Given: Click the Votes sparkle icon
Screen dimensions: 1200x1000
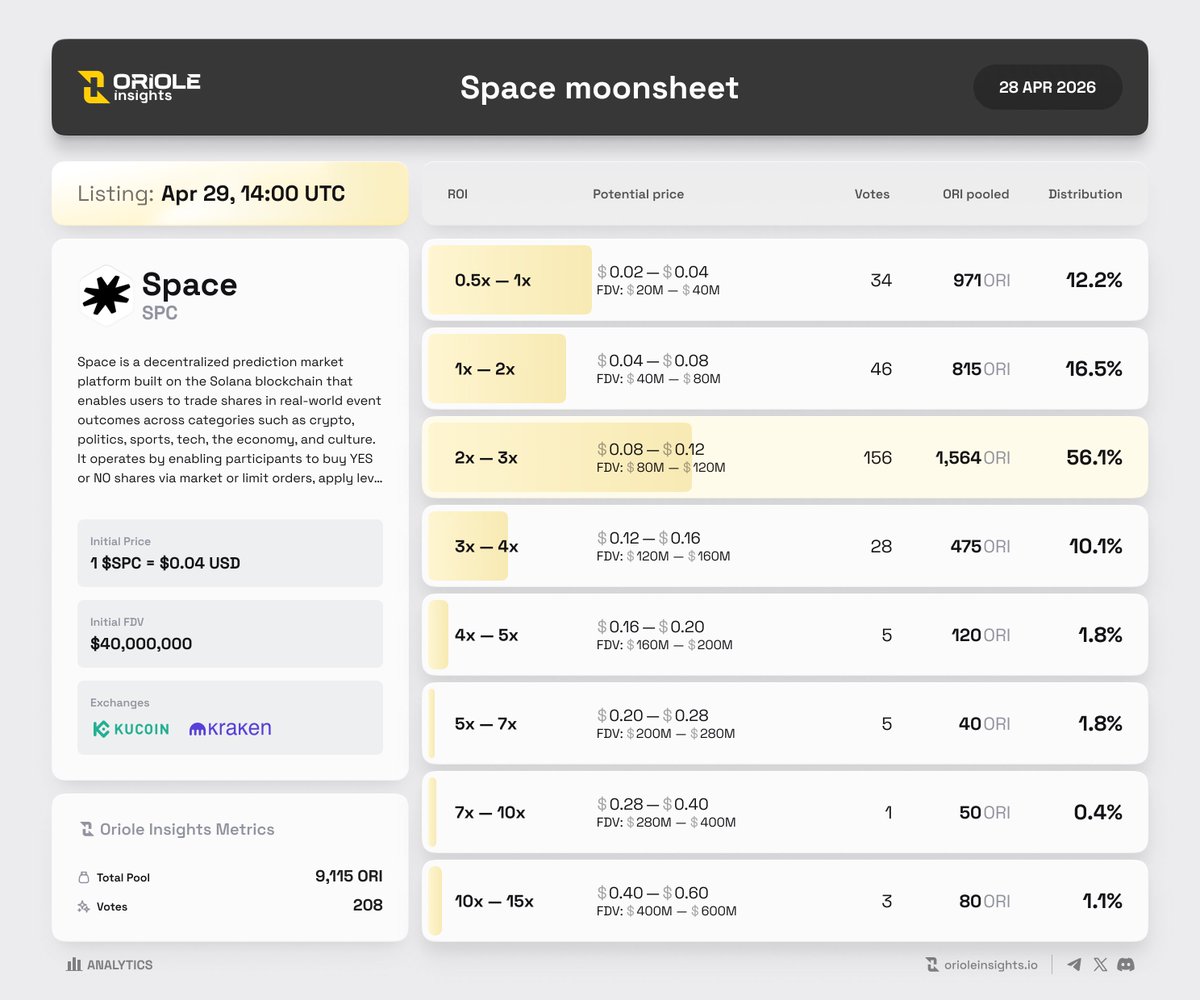Looking at the screenshot, I should [84, 907].
